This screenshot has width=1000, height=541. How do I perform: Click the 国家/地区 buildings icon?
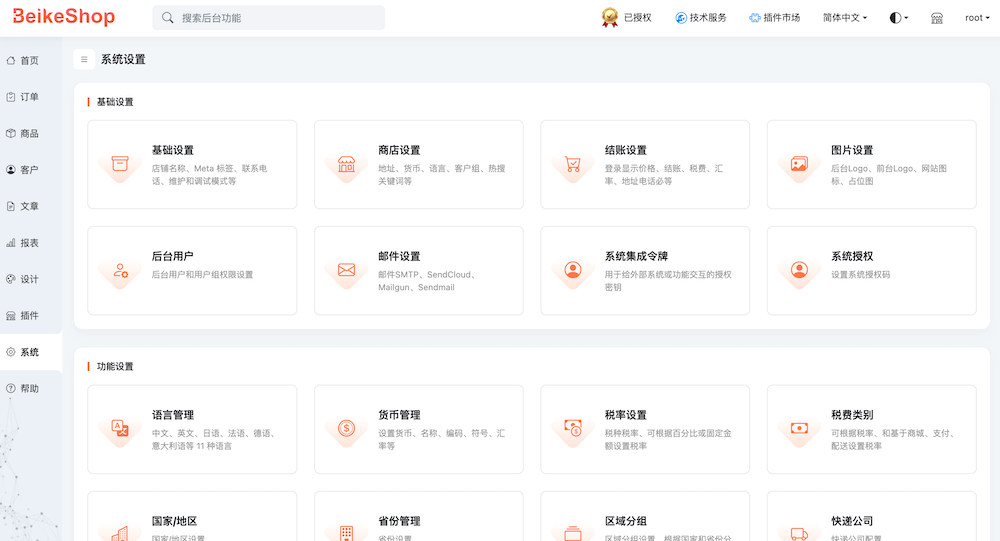[120, 534]
